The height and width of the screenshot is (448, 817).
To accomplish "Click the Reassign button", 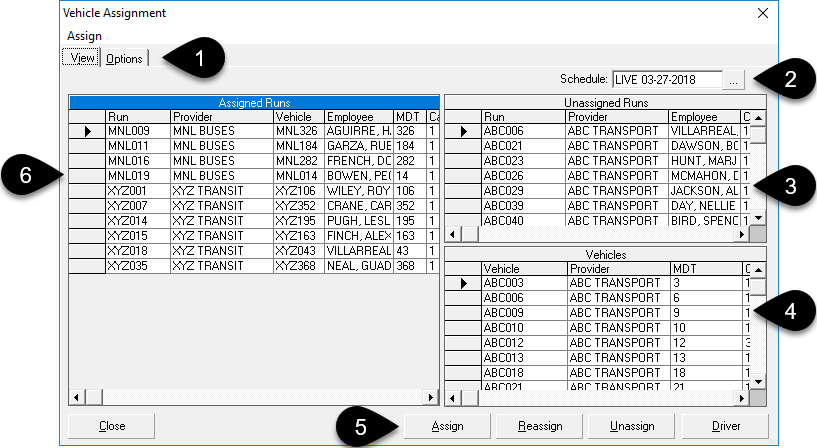I will [x=539, y=426].
